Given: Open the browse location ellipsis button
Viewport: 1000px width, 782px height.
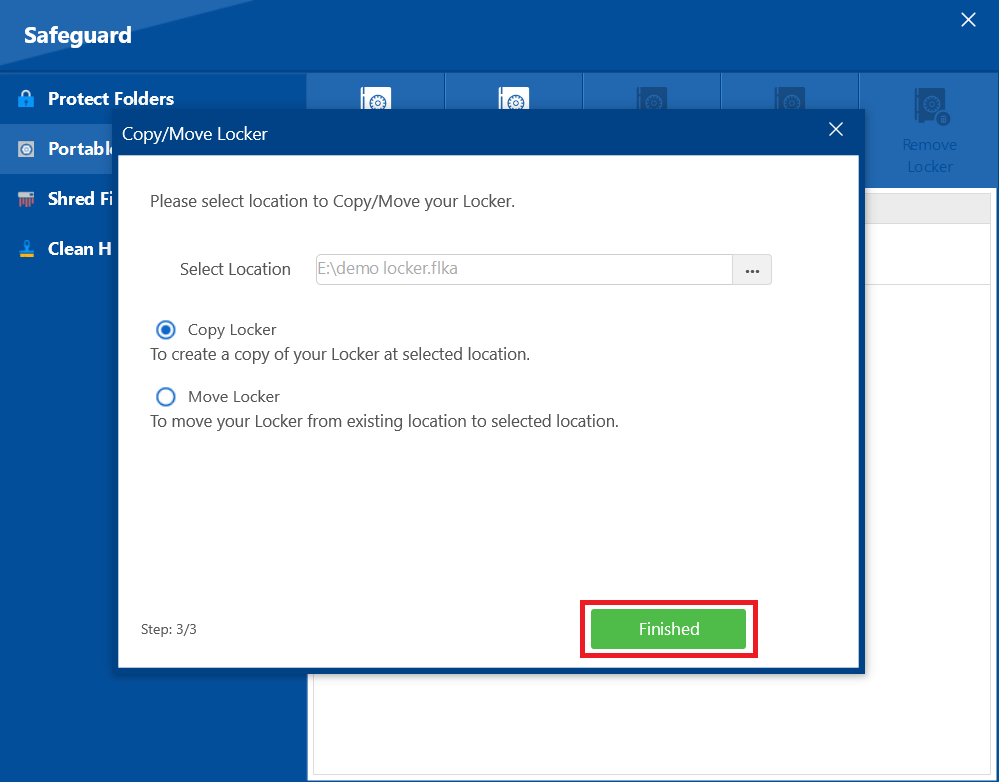Looking at the screenshot, I should tap(752, 270).
